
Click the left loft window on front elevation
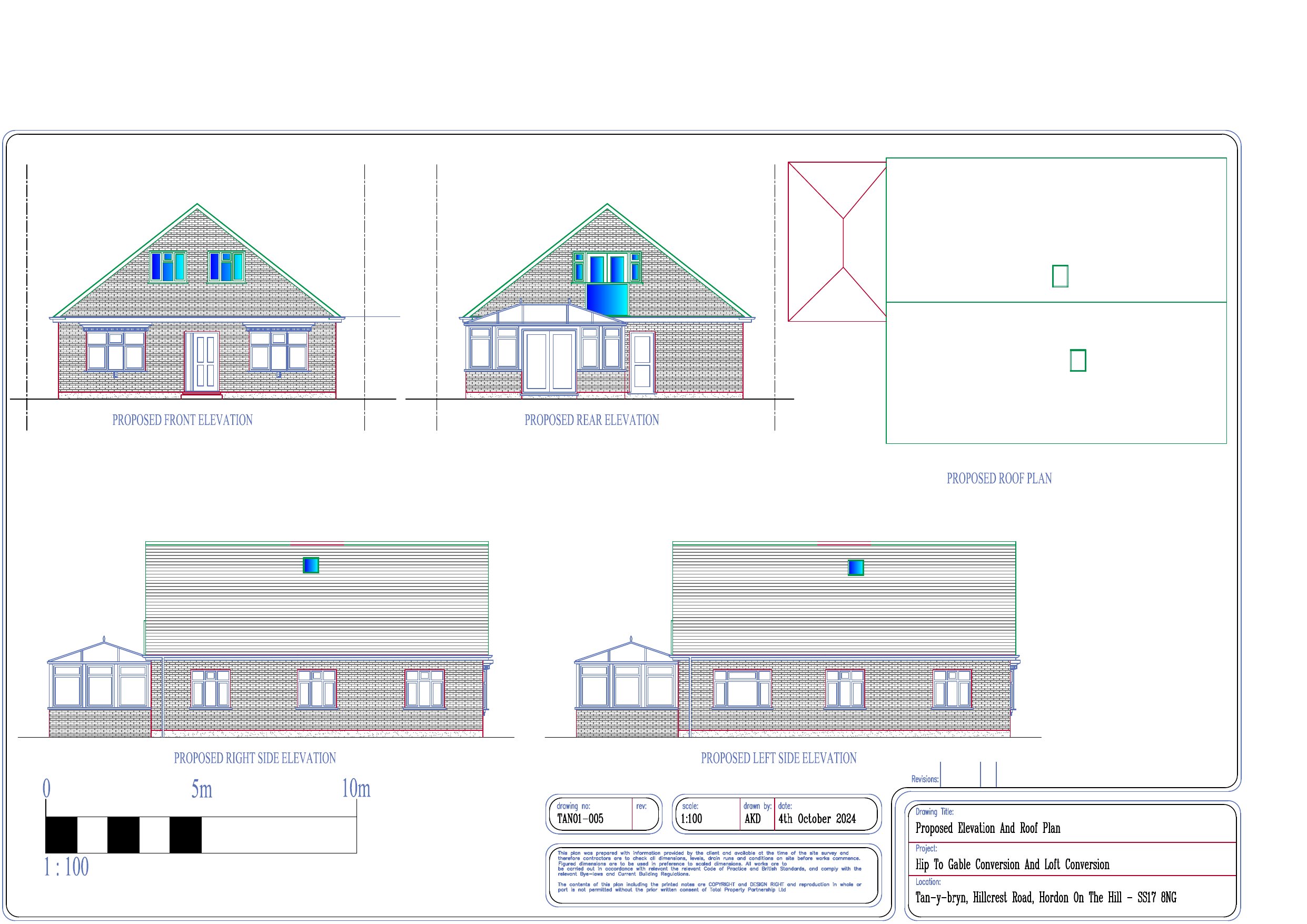click(x=168, y=266)
